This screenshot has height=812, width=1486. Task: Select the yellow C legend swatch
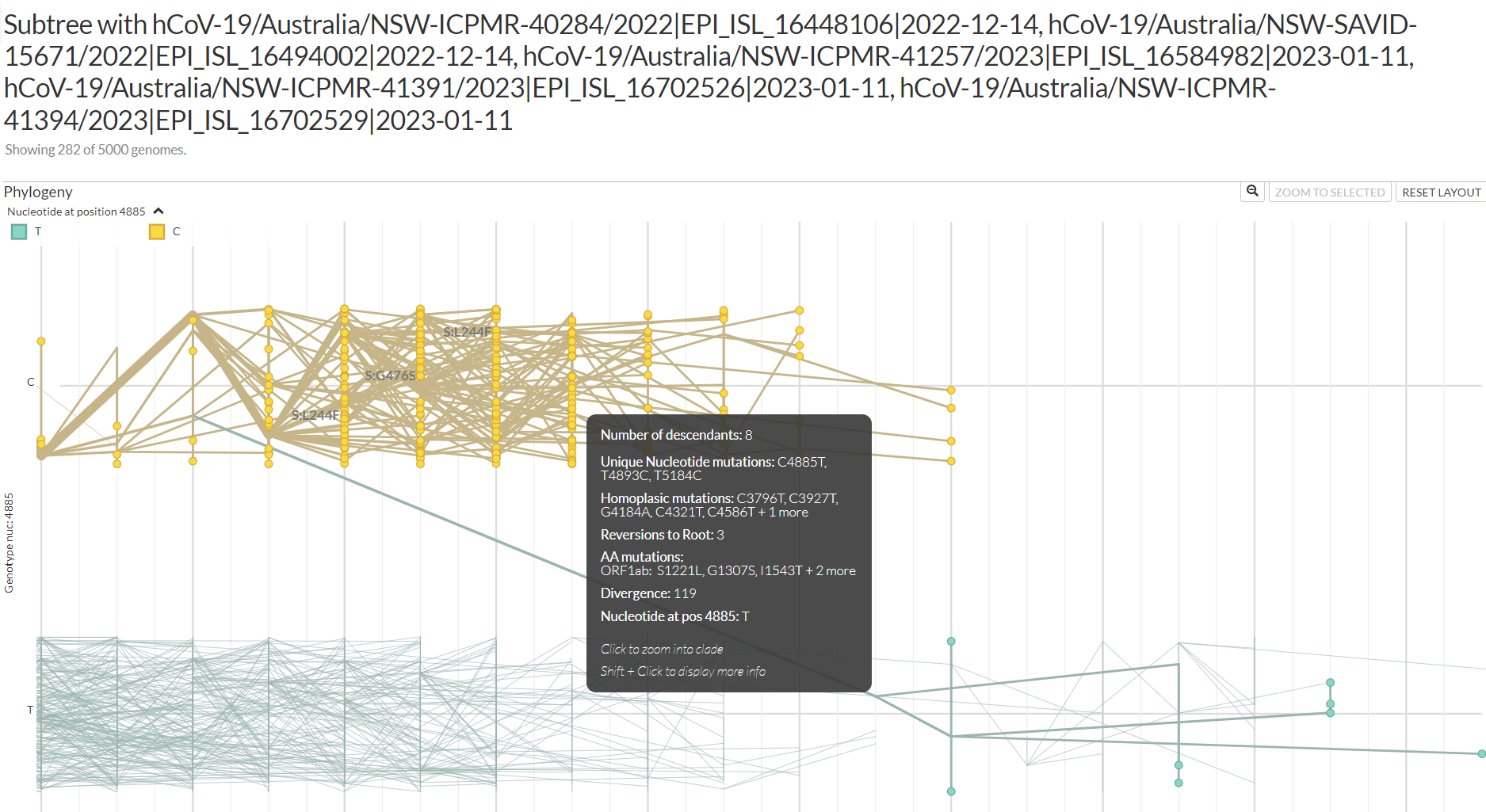coord(156,231)
